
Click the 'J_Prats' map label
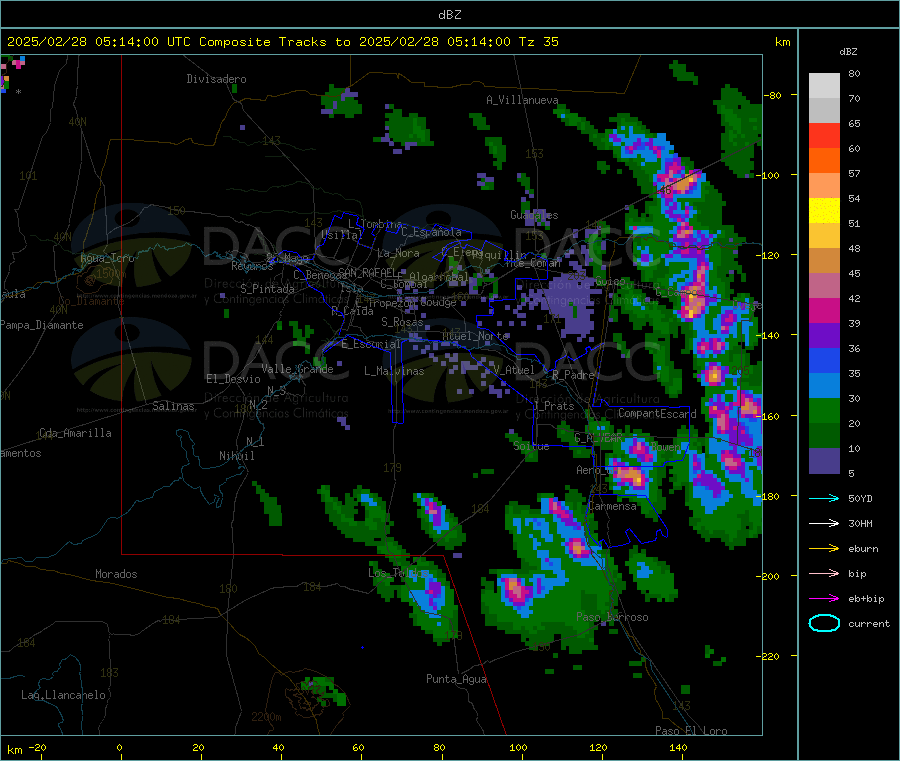tap(553, 406)
